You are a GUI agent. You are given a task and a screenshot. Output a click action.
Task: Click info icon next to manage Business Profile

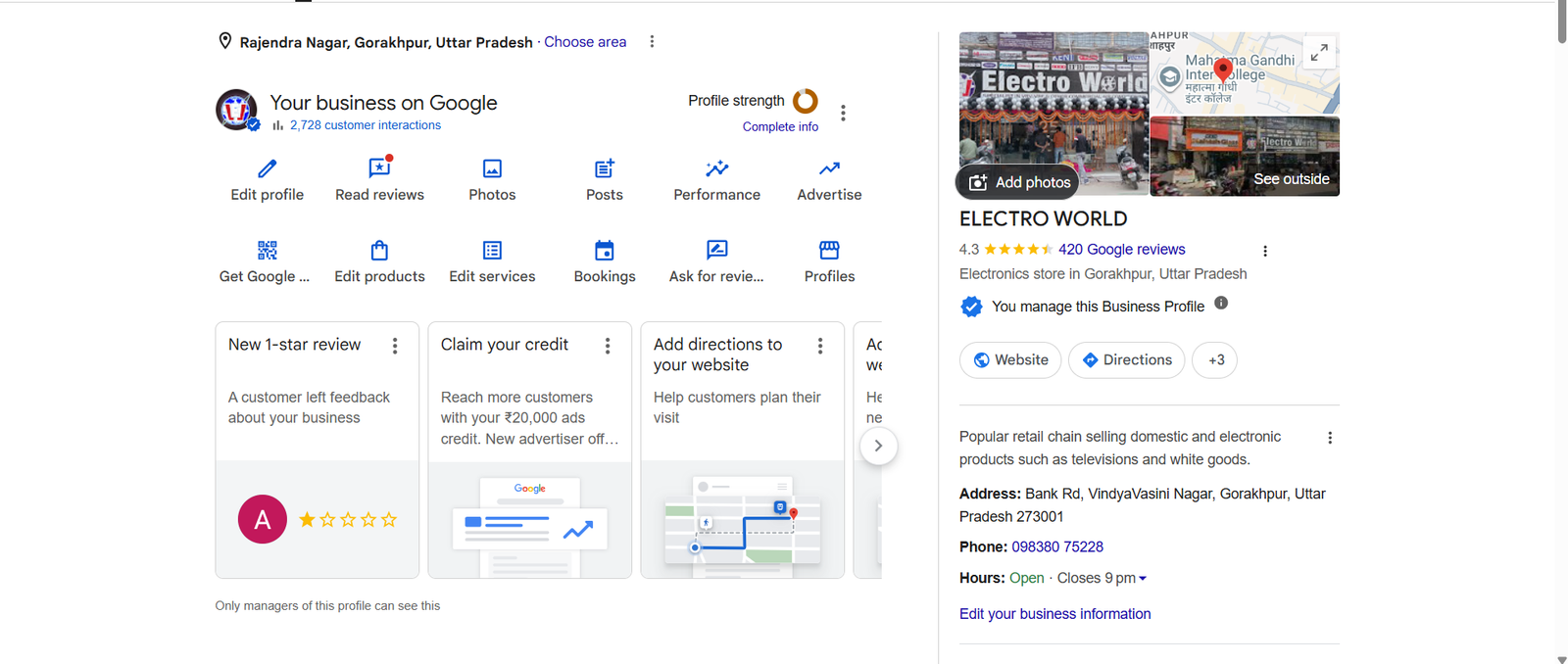(1221, 303)
